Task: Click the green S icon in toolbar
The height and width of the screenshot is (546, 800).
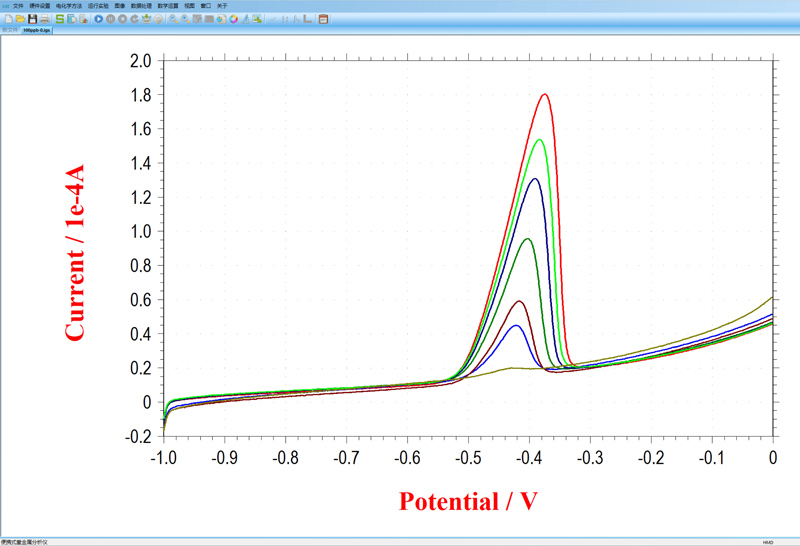Action: [x=59, y=19]
